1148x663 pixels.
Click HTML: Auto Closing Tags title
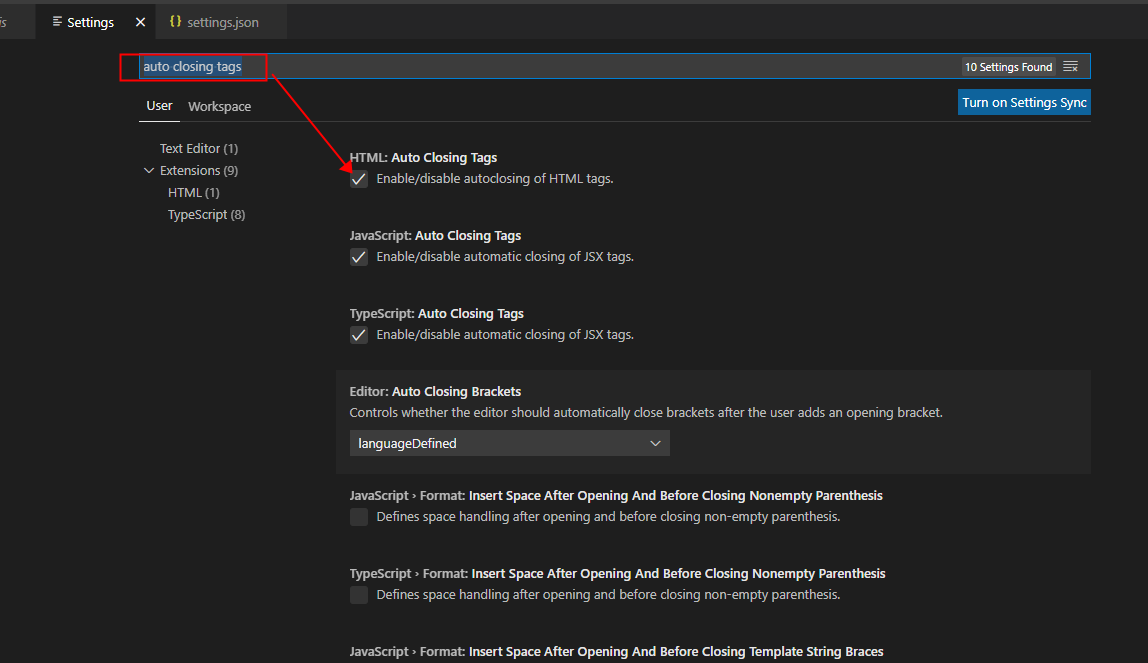423,157
